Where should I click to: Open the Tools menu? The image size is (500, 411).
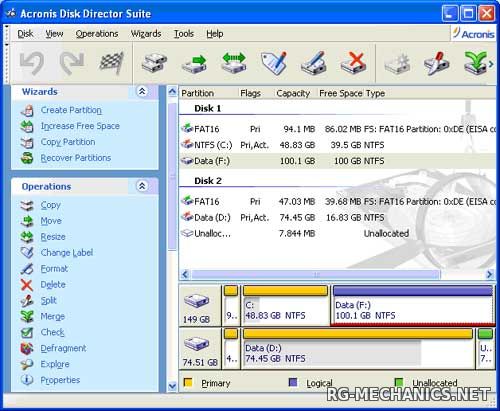tap(184, 34)
